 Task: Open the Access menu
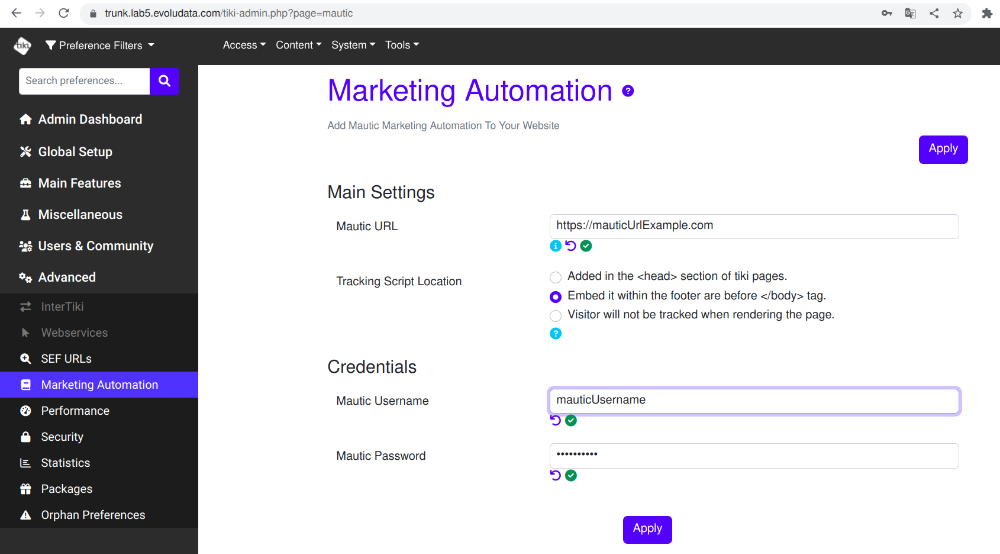pyautogui.click(x=244, y=45)
